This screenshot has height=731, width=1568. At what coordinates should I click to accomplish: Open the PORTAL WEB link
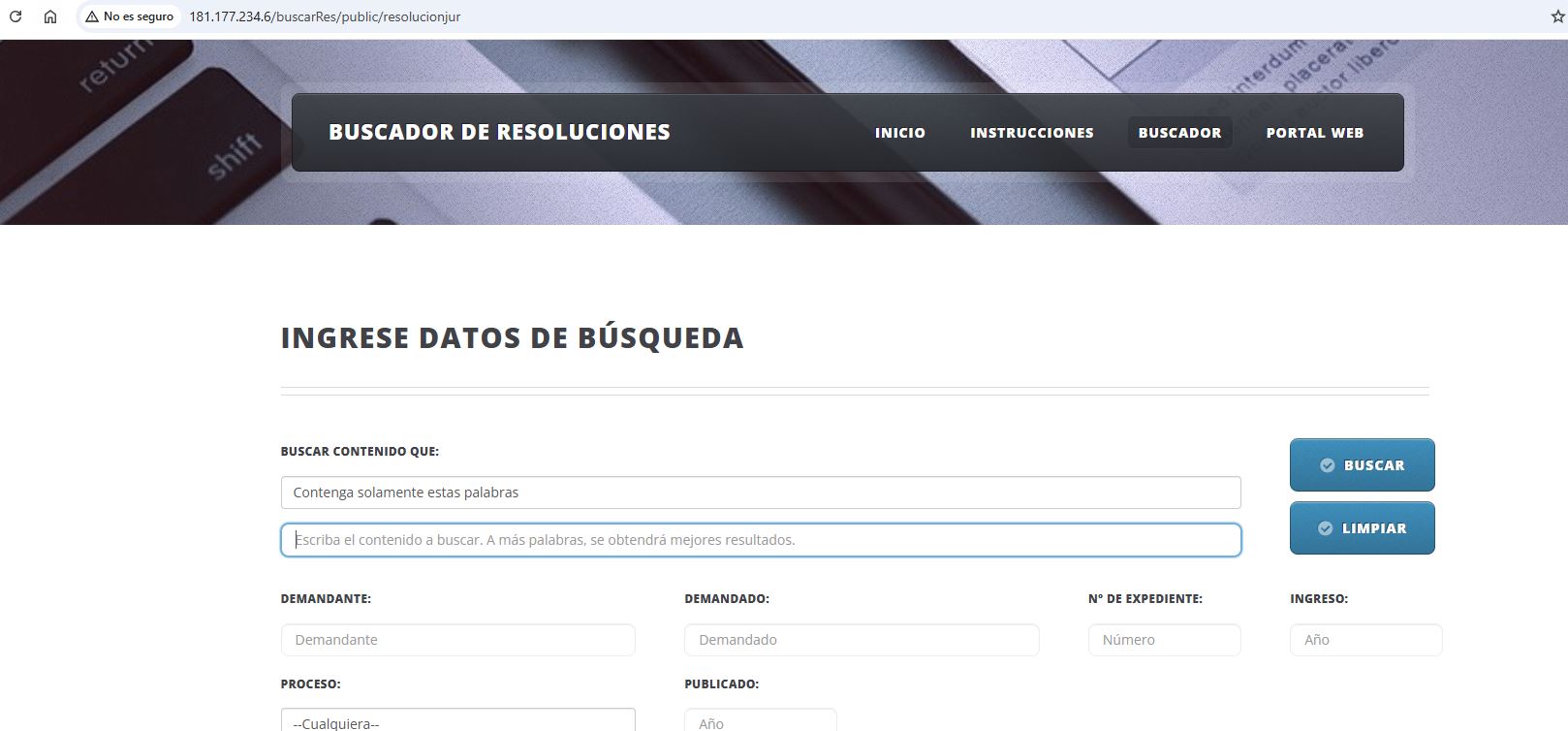[1314, 133]
